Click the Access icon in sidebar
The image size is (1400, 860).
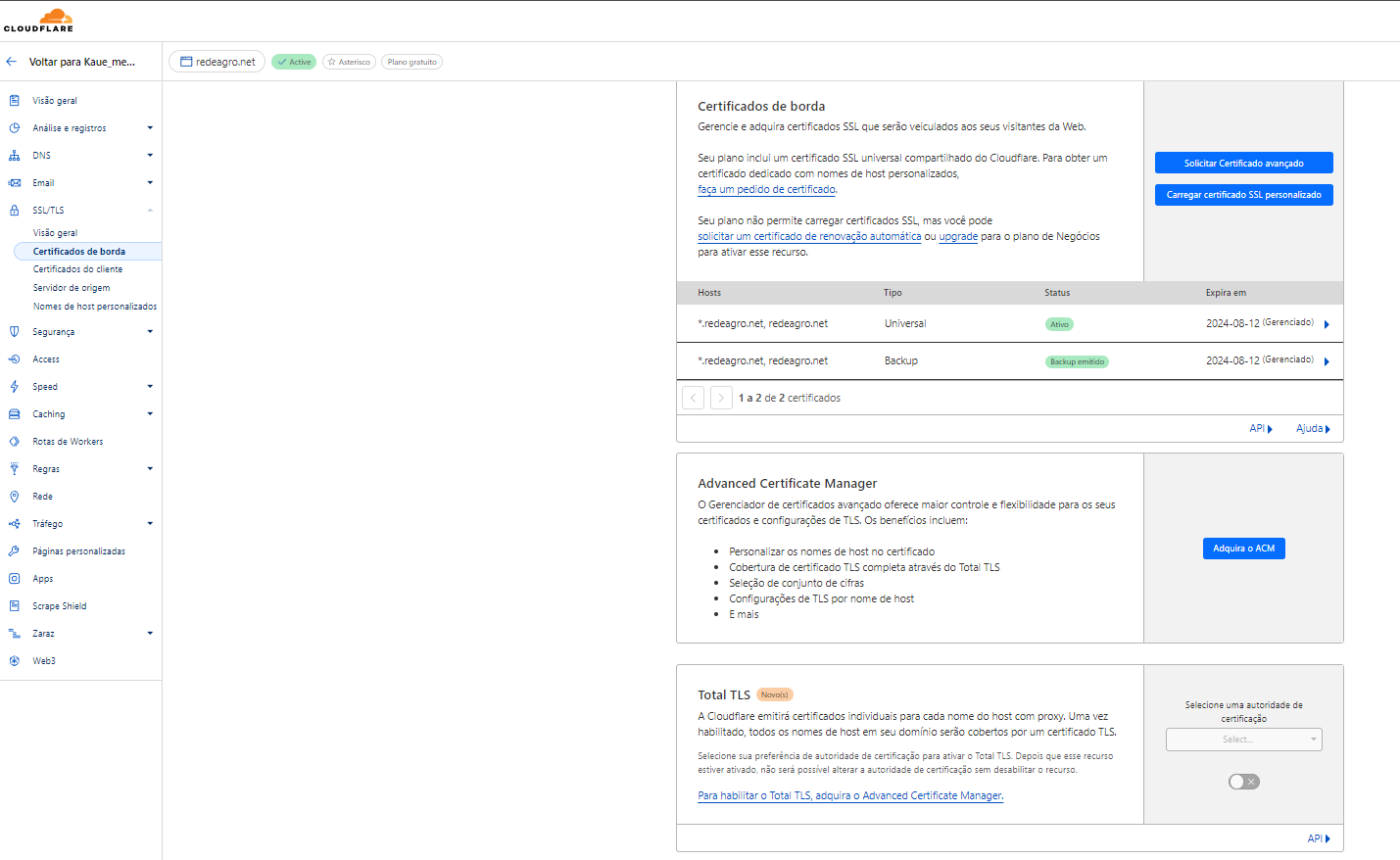[14, 359]
